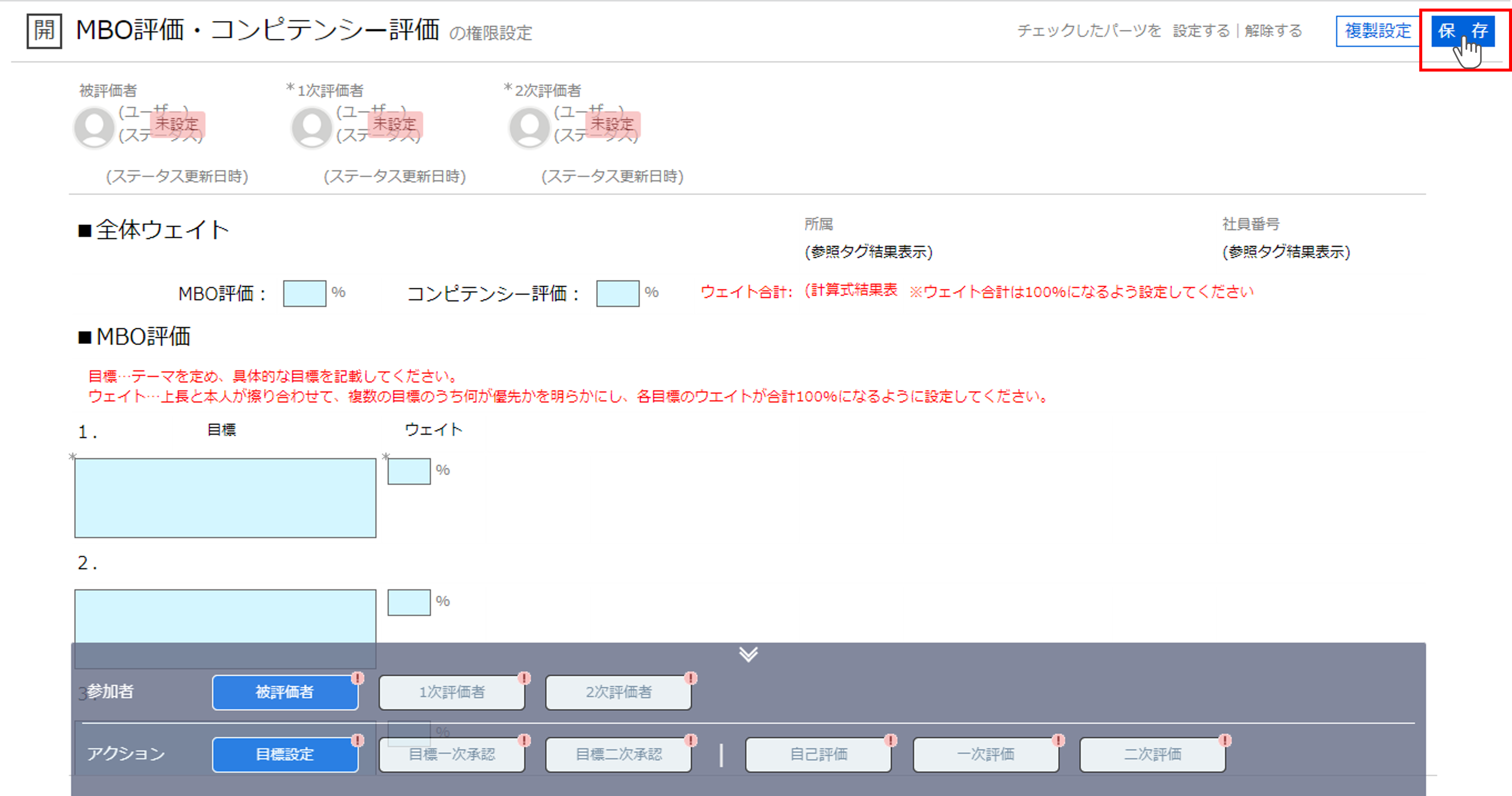Collapse the bottom panel with double chevron

[748, 654]
